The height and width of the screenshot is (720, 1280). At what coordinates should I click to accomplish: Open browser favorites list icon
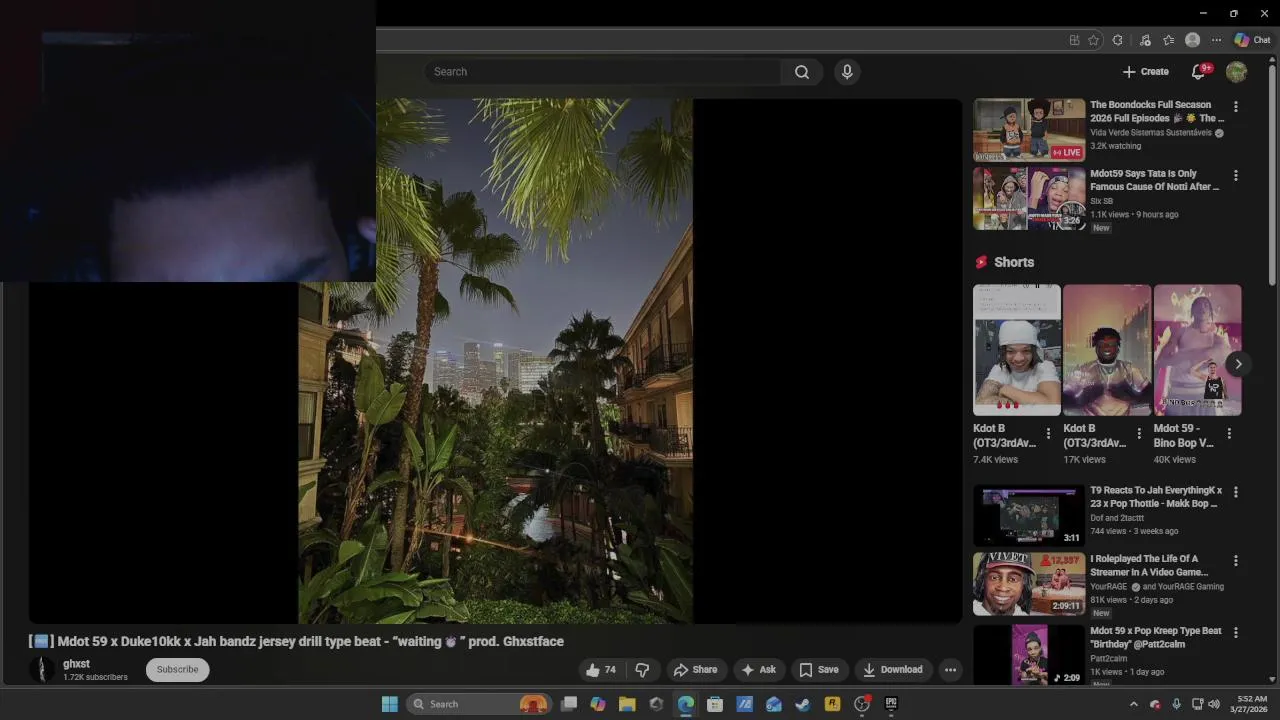pyautogui.click(x=1168, y=40)
